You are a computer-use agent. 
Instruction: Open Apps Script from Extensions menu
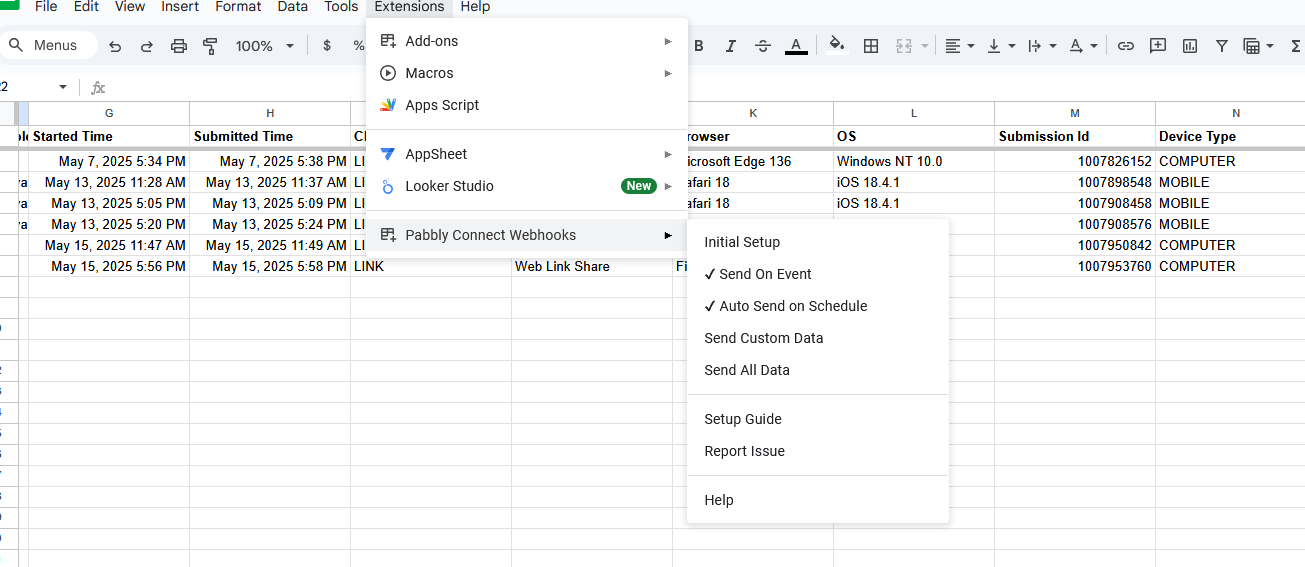point(442,105)
